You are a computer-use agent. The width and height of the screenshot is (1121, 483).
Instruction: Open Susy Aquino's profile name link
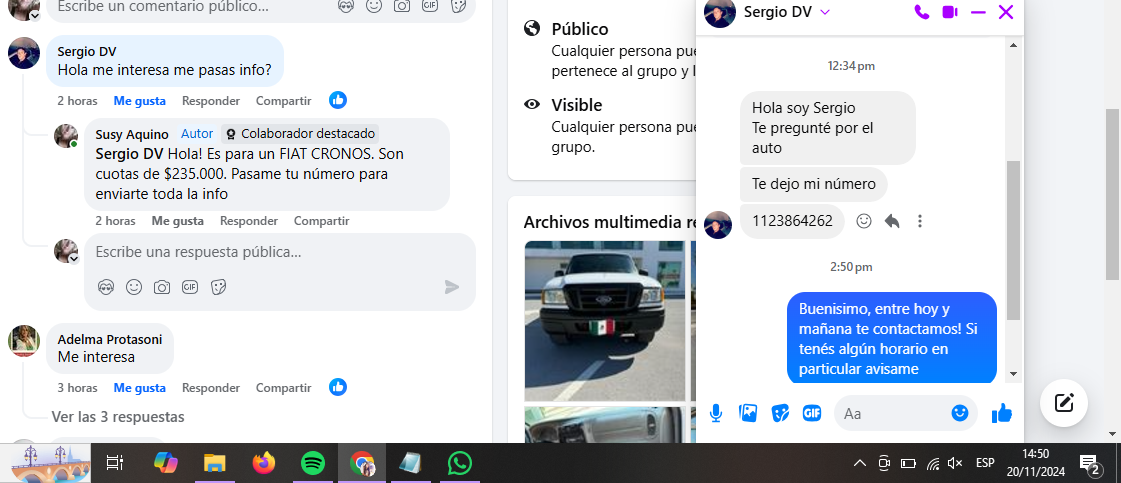(132, 134)
